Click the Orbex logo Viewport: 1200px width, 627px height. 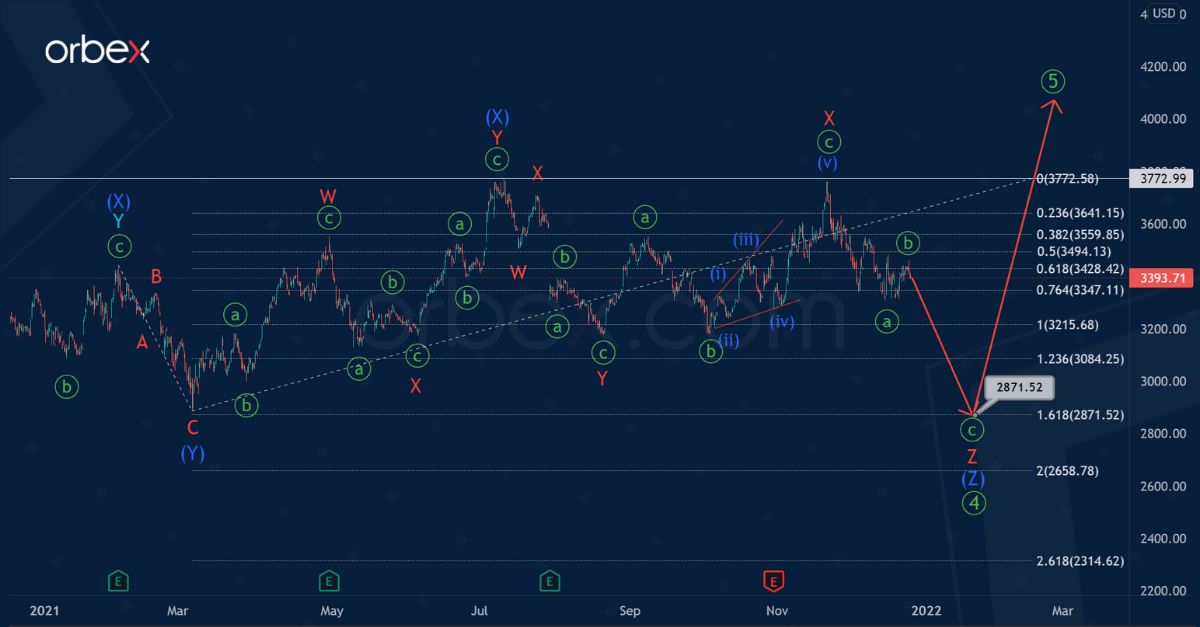click(98, 49)
